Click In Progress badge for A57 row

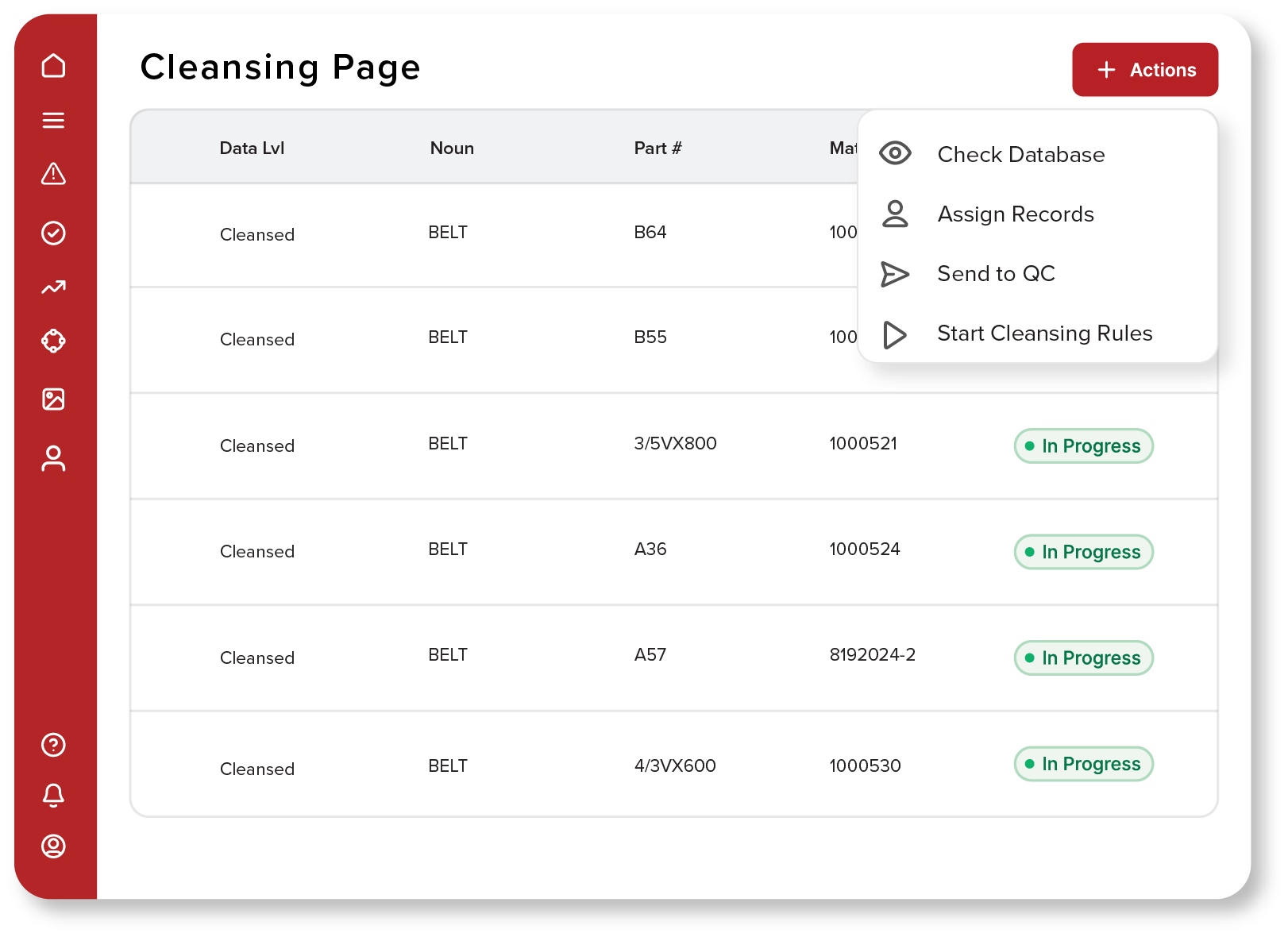click(1083, 657)
